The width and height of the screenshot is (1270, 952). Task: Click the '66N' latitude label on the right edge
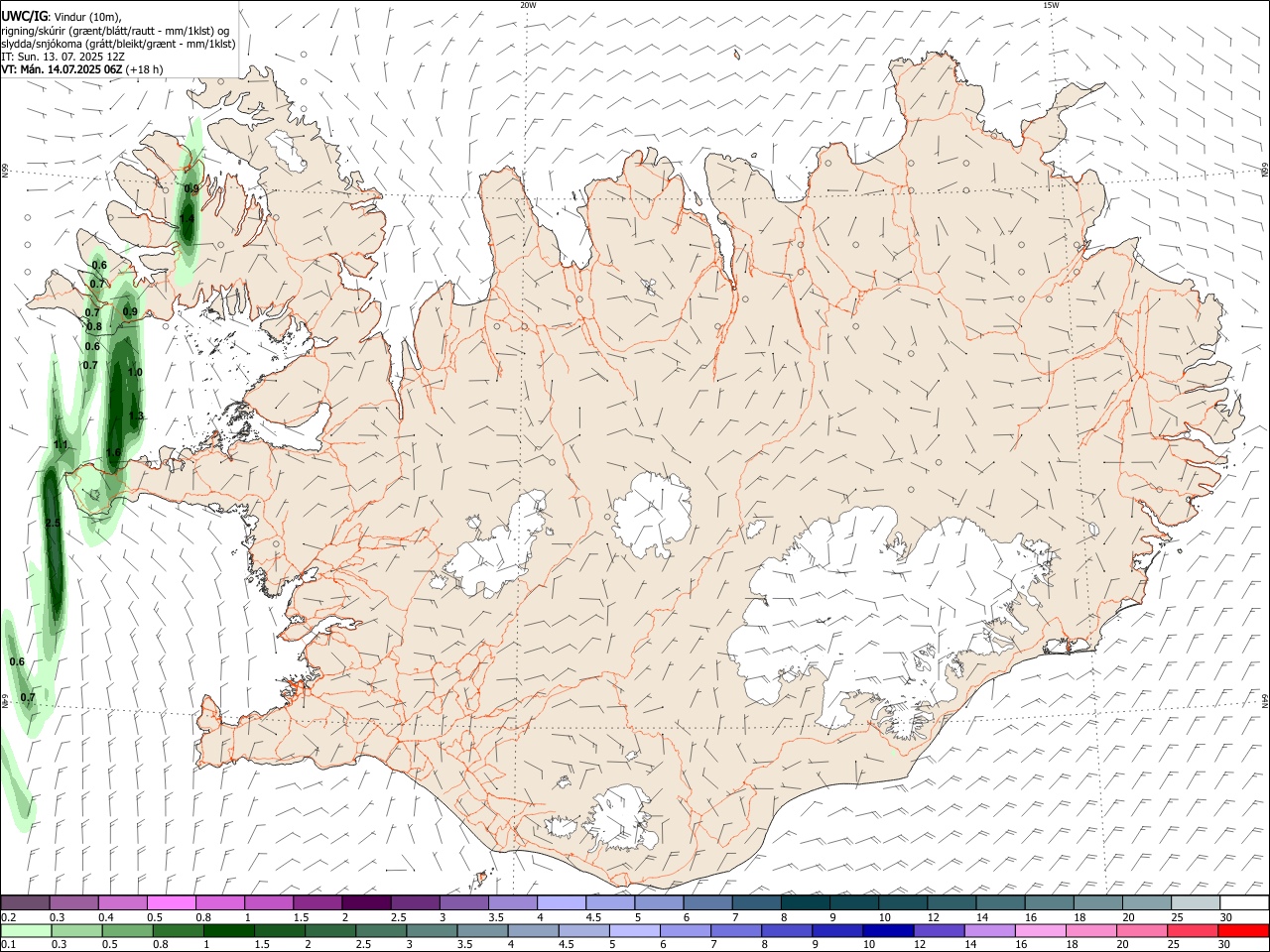click(1265, 170)
